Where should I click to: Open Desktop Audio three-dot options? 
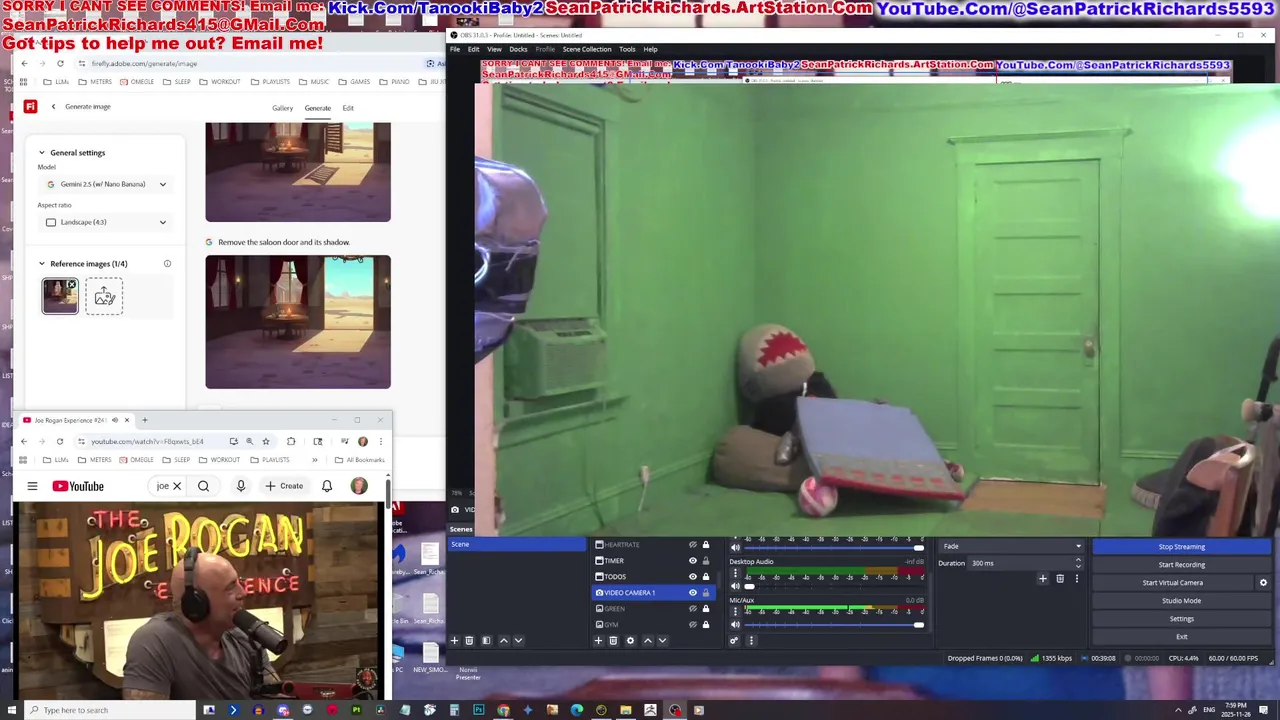click(735, 574)
